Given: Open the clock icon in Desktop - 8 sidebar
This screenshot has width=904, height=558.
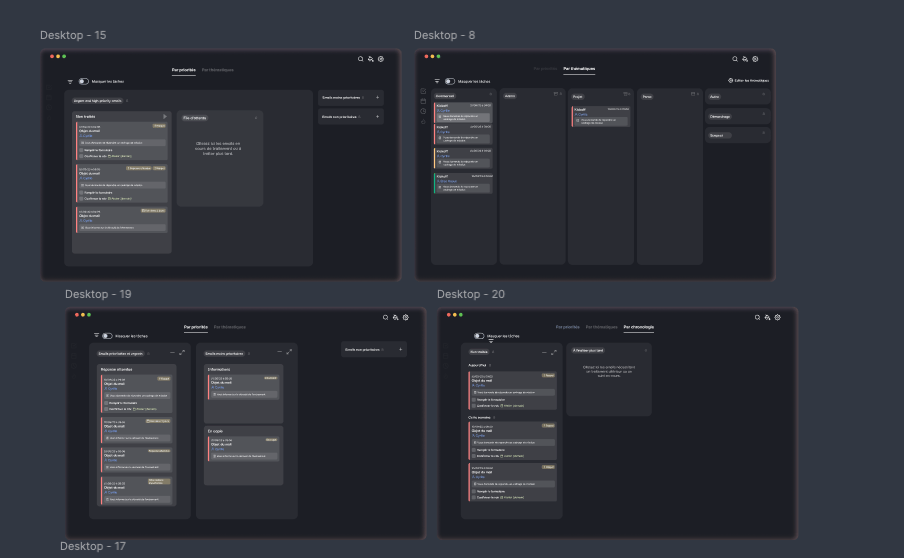Looking at the screenshot, I should [424, 111].
